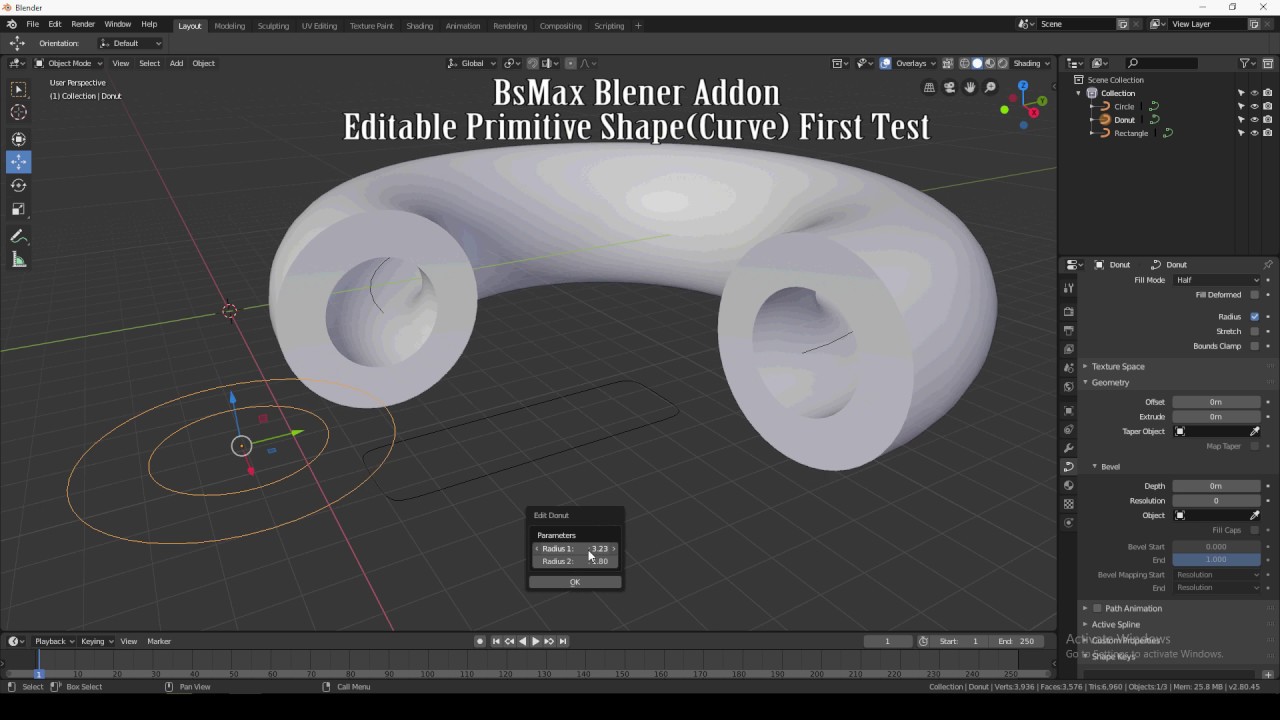Switch to camera view icon

[x=949, y=88]
